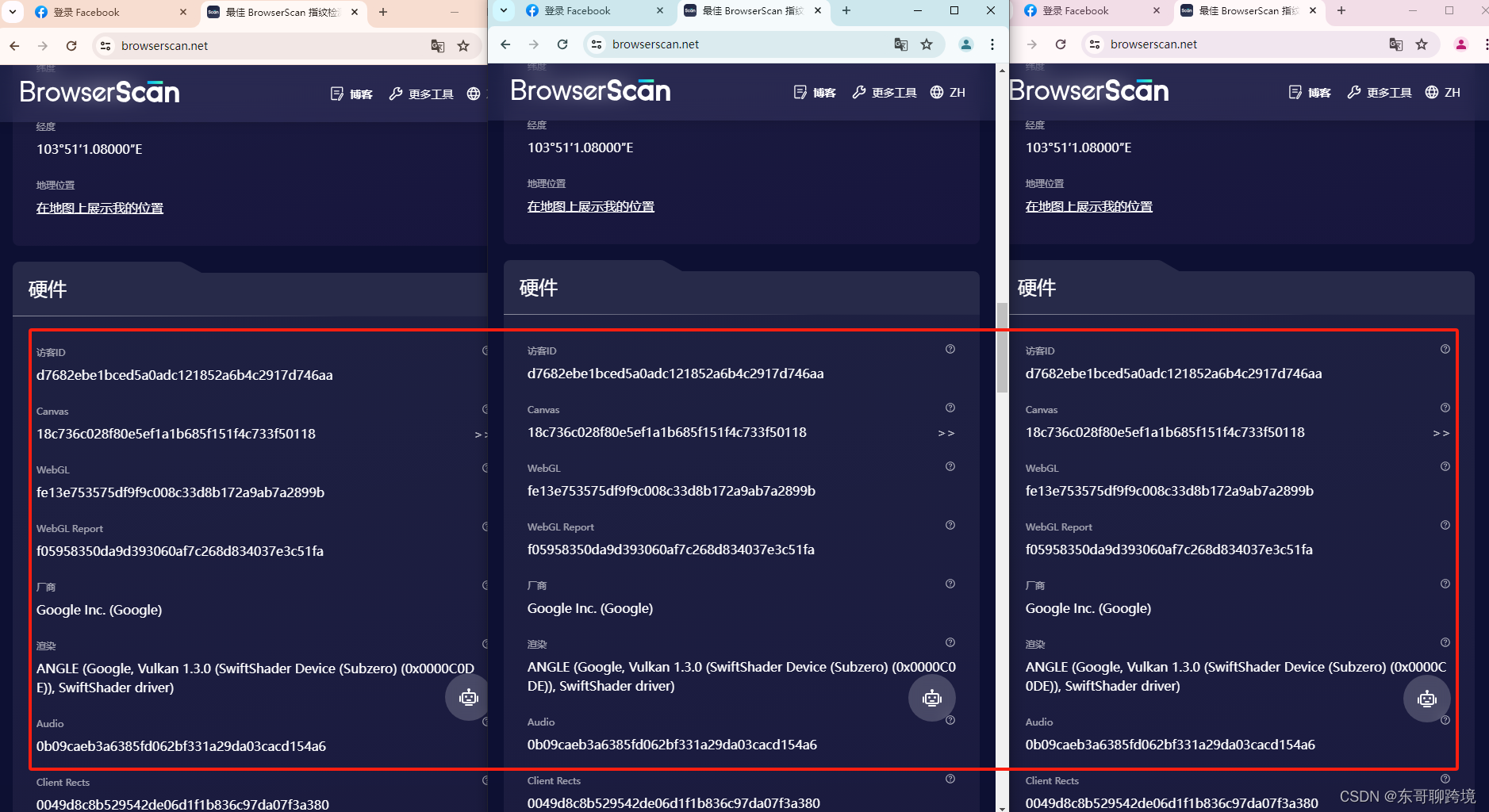Click reload button in left browser window

point(71,46)
